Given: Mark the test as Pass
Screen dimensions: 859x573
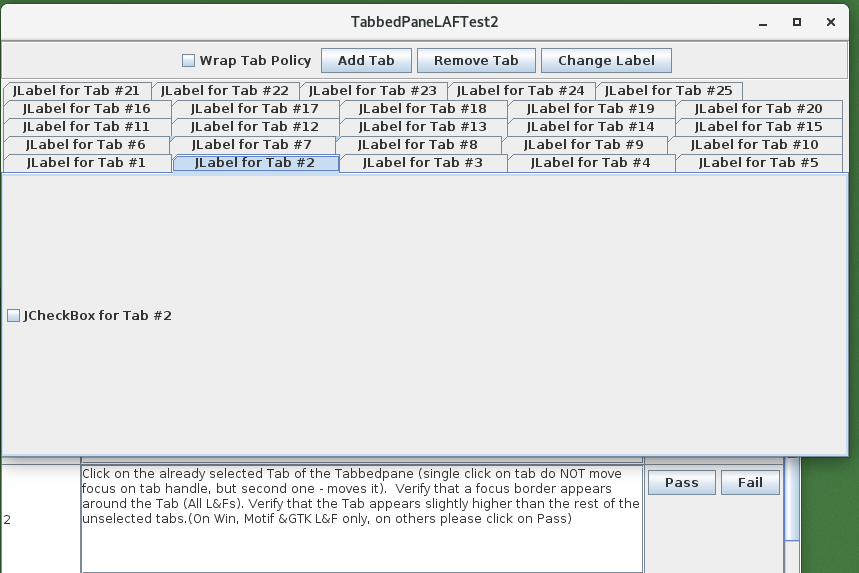Looking at the screenshot, I should pos(681,483).
